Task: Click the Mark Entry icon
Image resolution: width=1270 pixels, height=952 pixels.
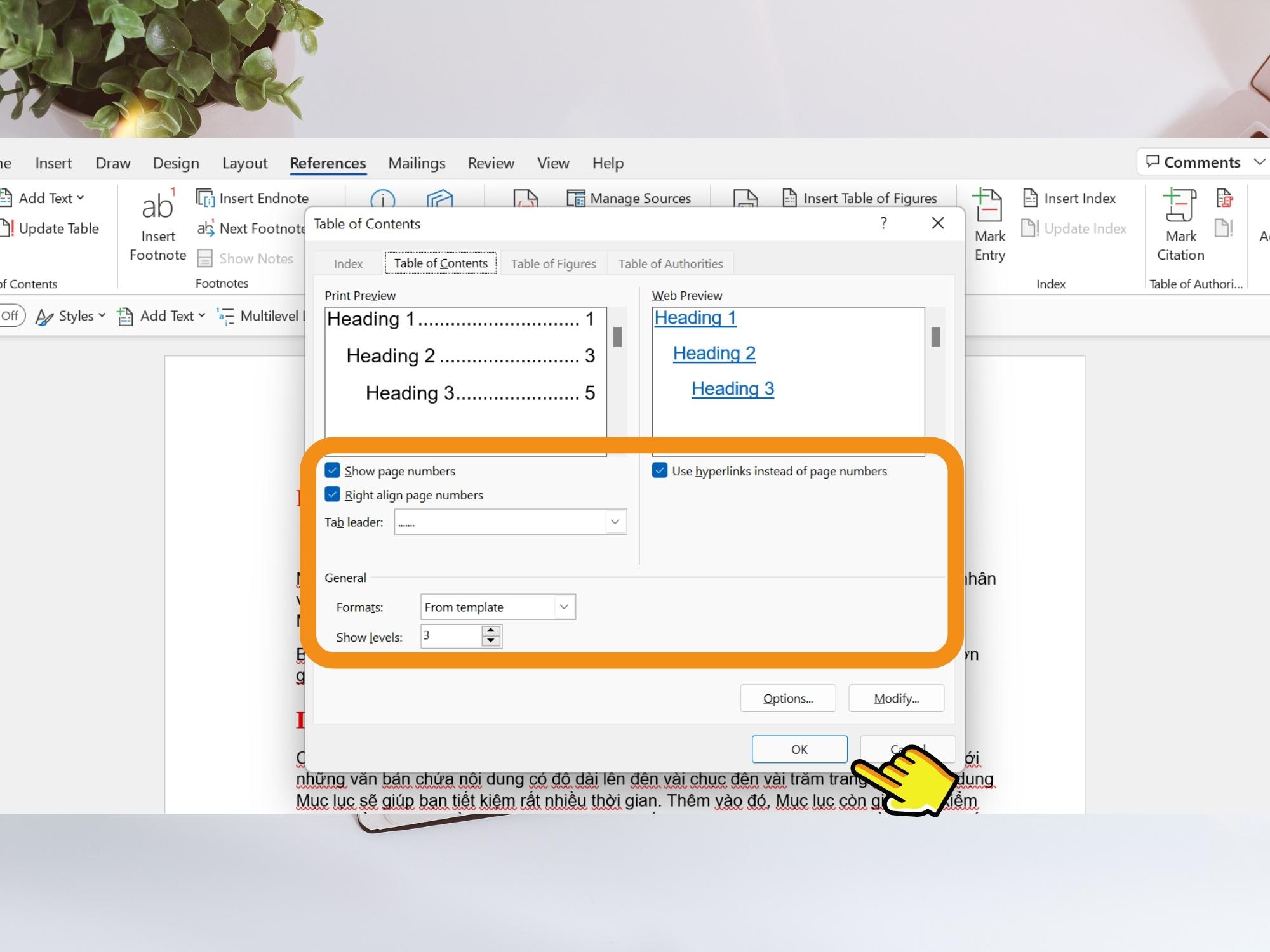Action: 988,204
